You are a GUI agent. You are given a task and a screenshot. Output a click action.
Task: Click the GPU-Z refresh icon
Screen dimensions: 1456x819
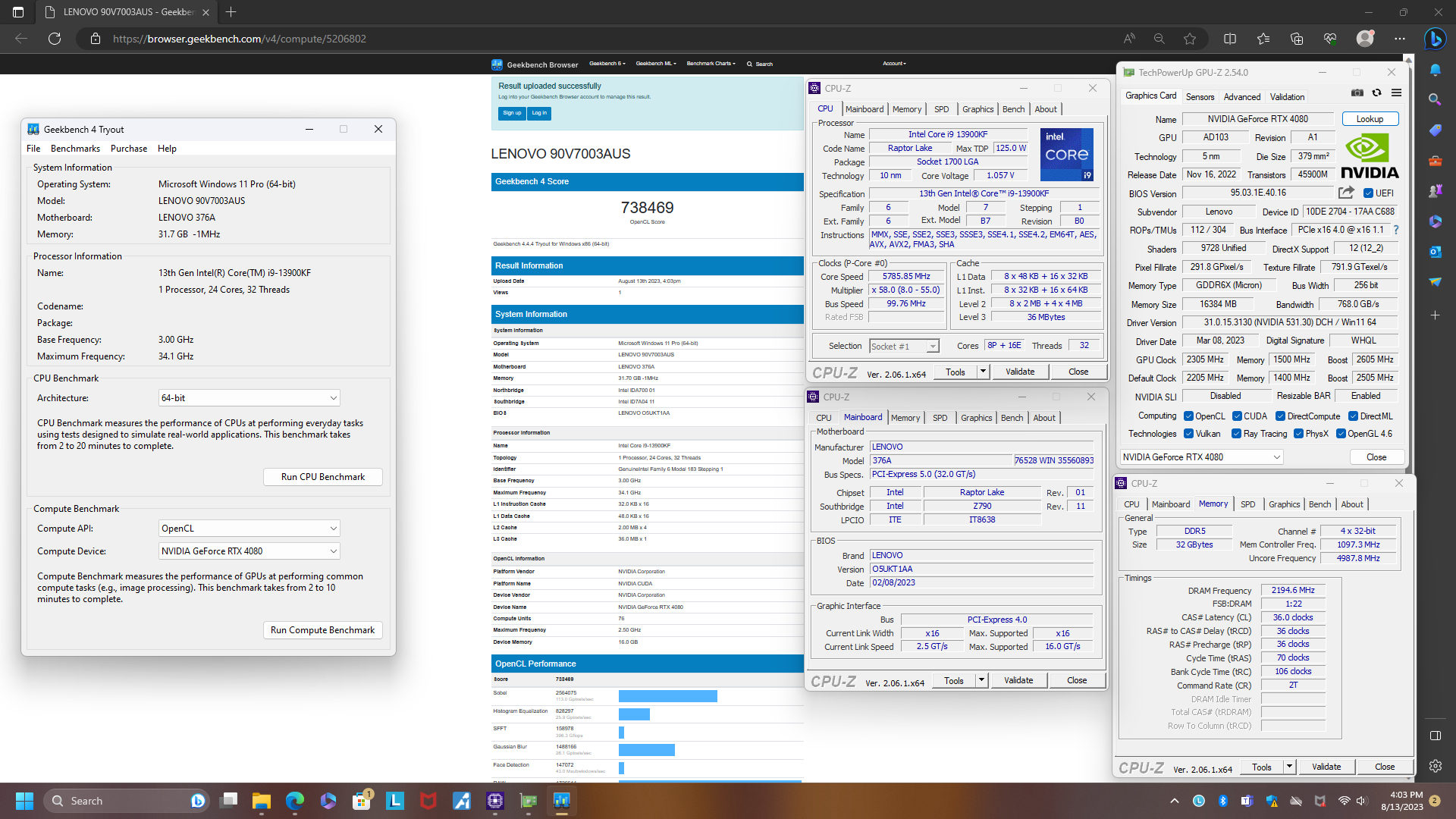click(x=1377, y=93)
